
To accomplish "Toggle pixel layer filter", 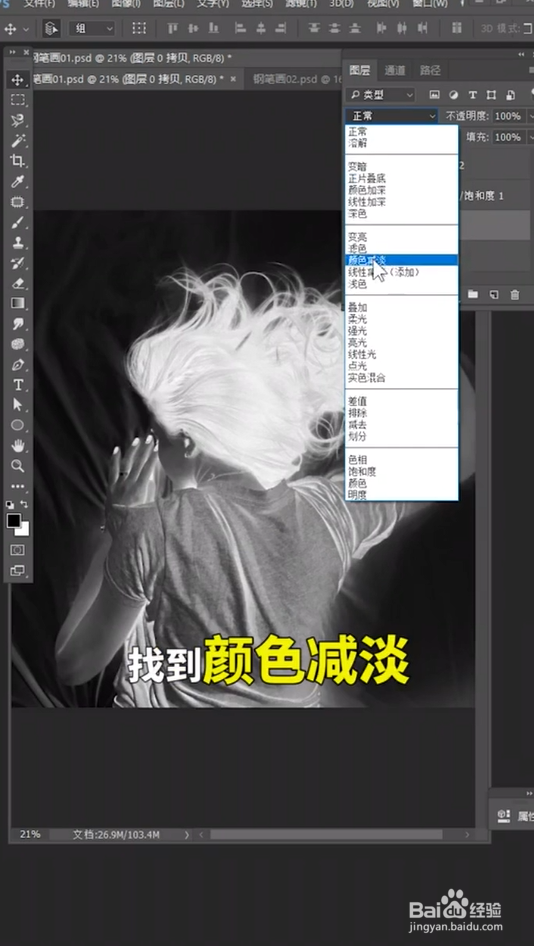I will pyautogui.click(x=434, y=95).
